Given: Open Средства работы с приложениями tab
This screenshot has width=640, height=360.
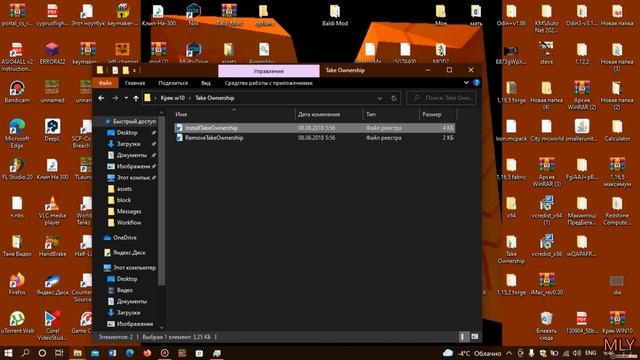Looking at the screenshot, I should coord(269,83).
